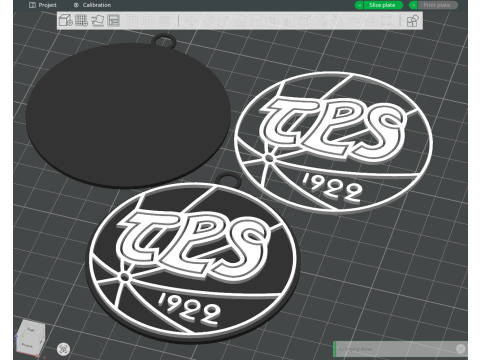Select the Move gizmo tool
This screenshot has height=360, width=480.
191,21
